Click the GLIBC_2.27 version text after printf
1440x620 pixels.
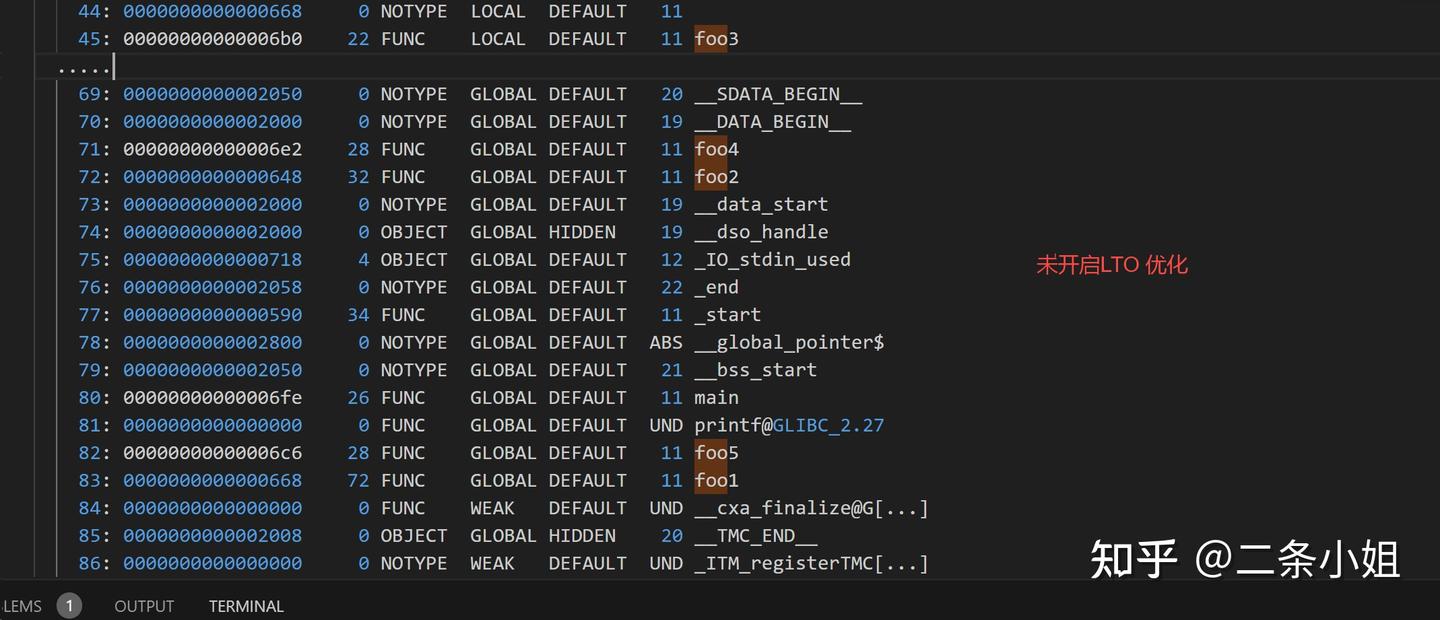(829, 426)
